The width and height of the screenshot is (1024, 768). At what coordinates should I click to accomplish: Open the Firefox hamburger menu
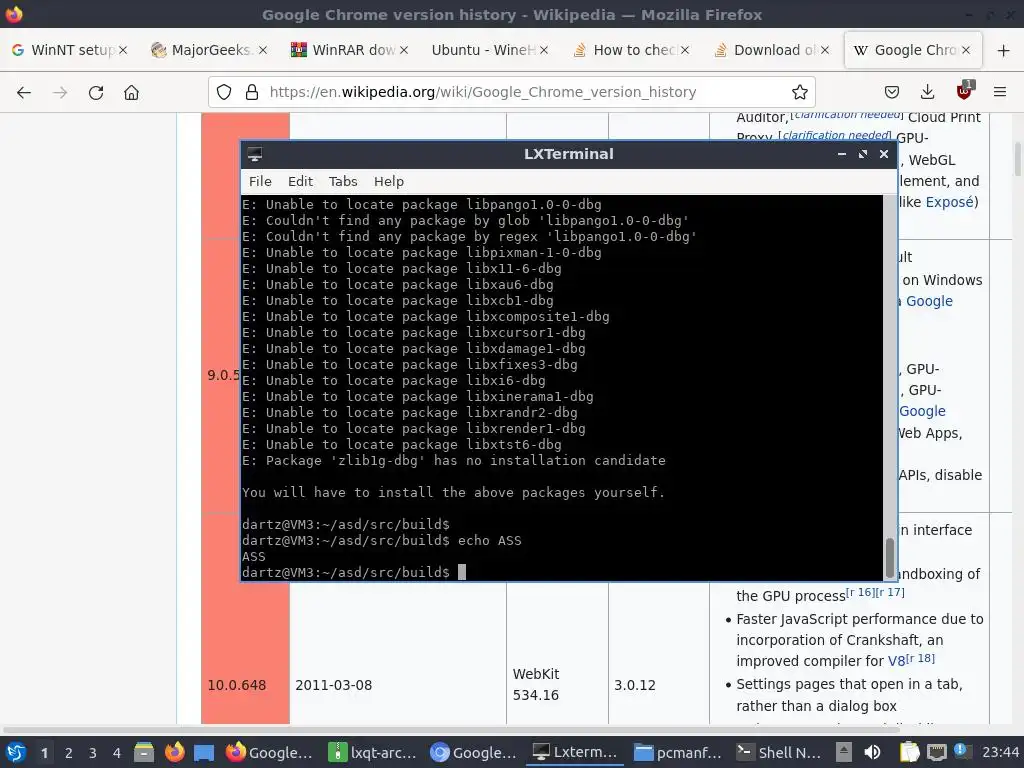click(999, 92)
